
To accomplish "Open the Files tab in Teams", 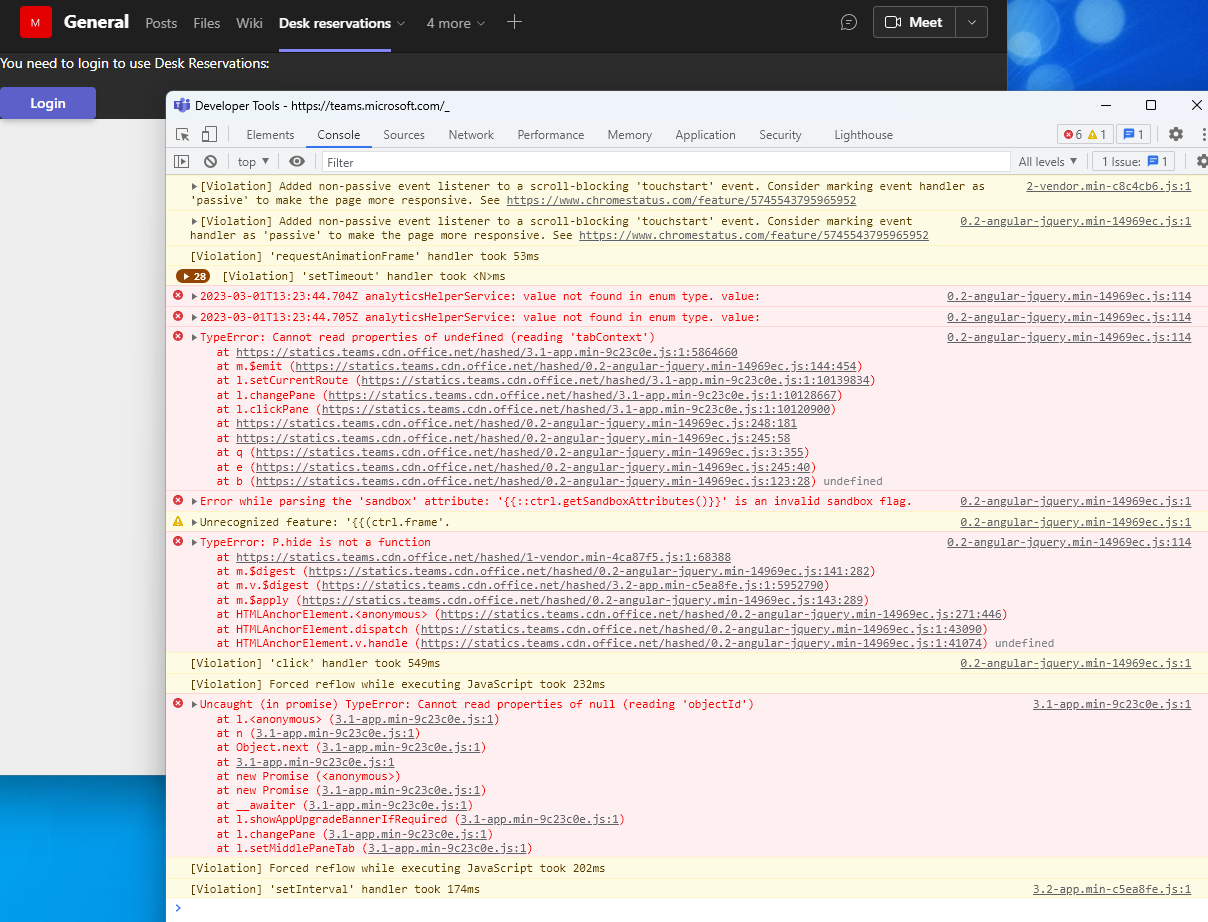I will click(207, 23).
